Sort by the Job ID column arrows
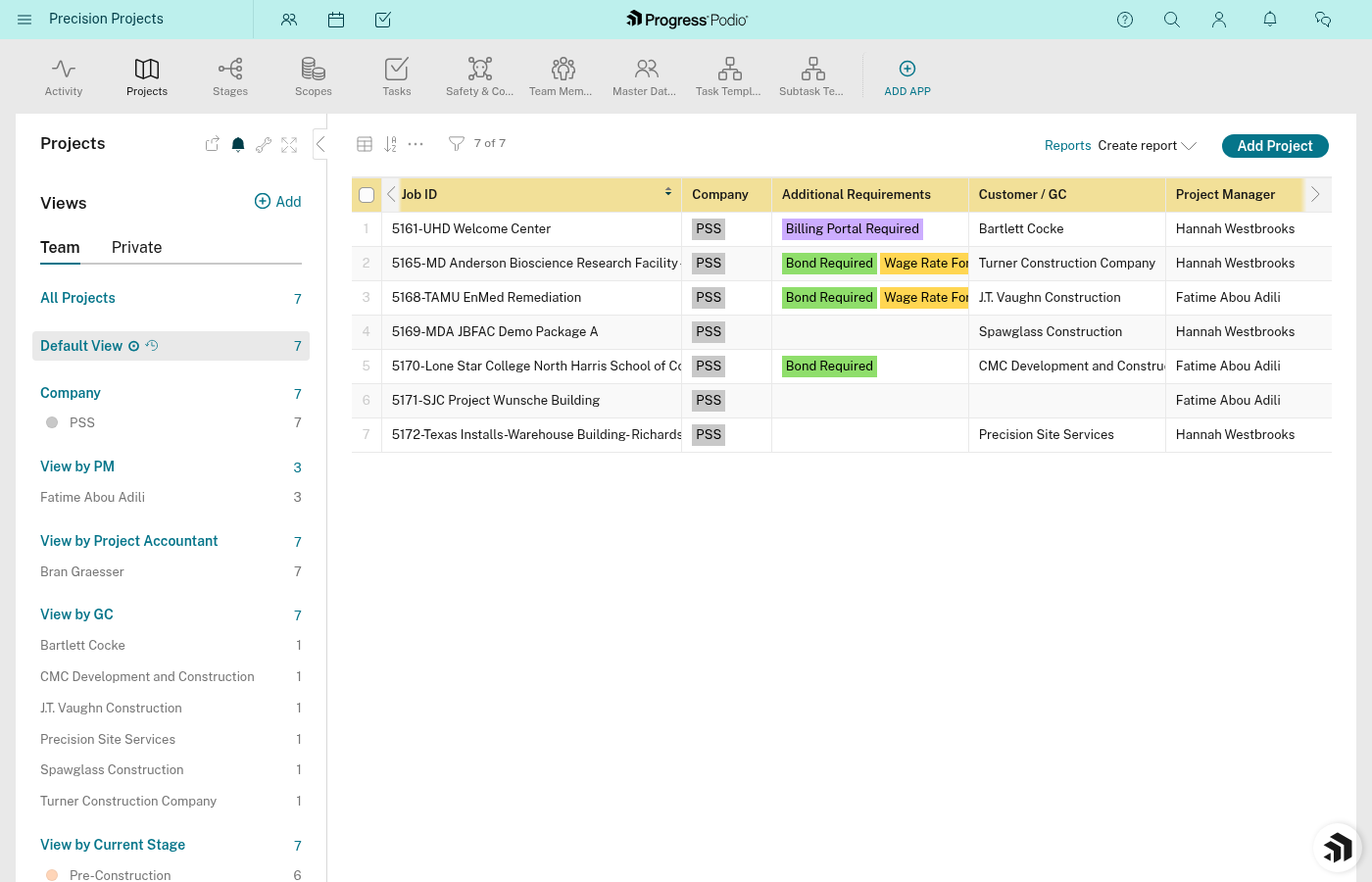Viewport: 1372px width, 882px height. 668,192
